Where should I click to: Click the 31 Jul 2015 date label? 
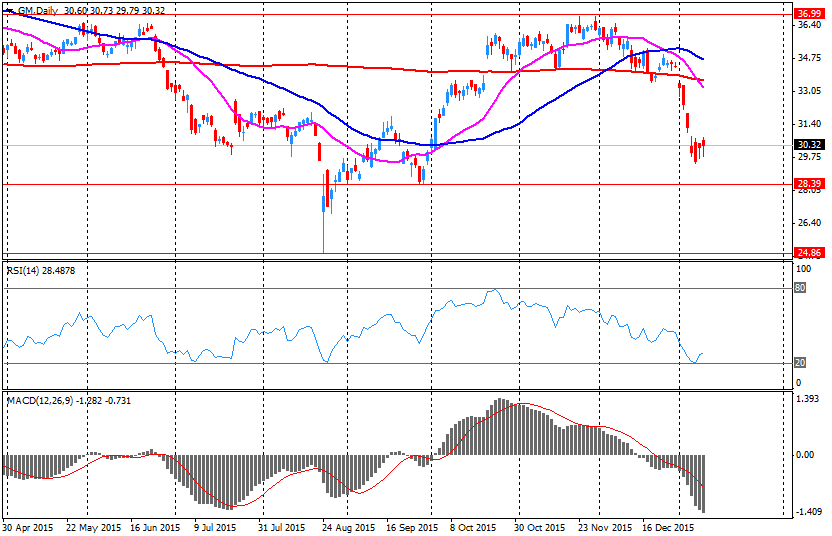pos(282,528)
